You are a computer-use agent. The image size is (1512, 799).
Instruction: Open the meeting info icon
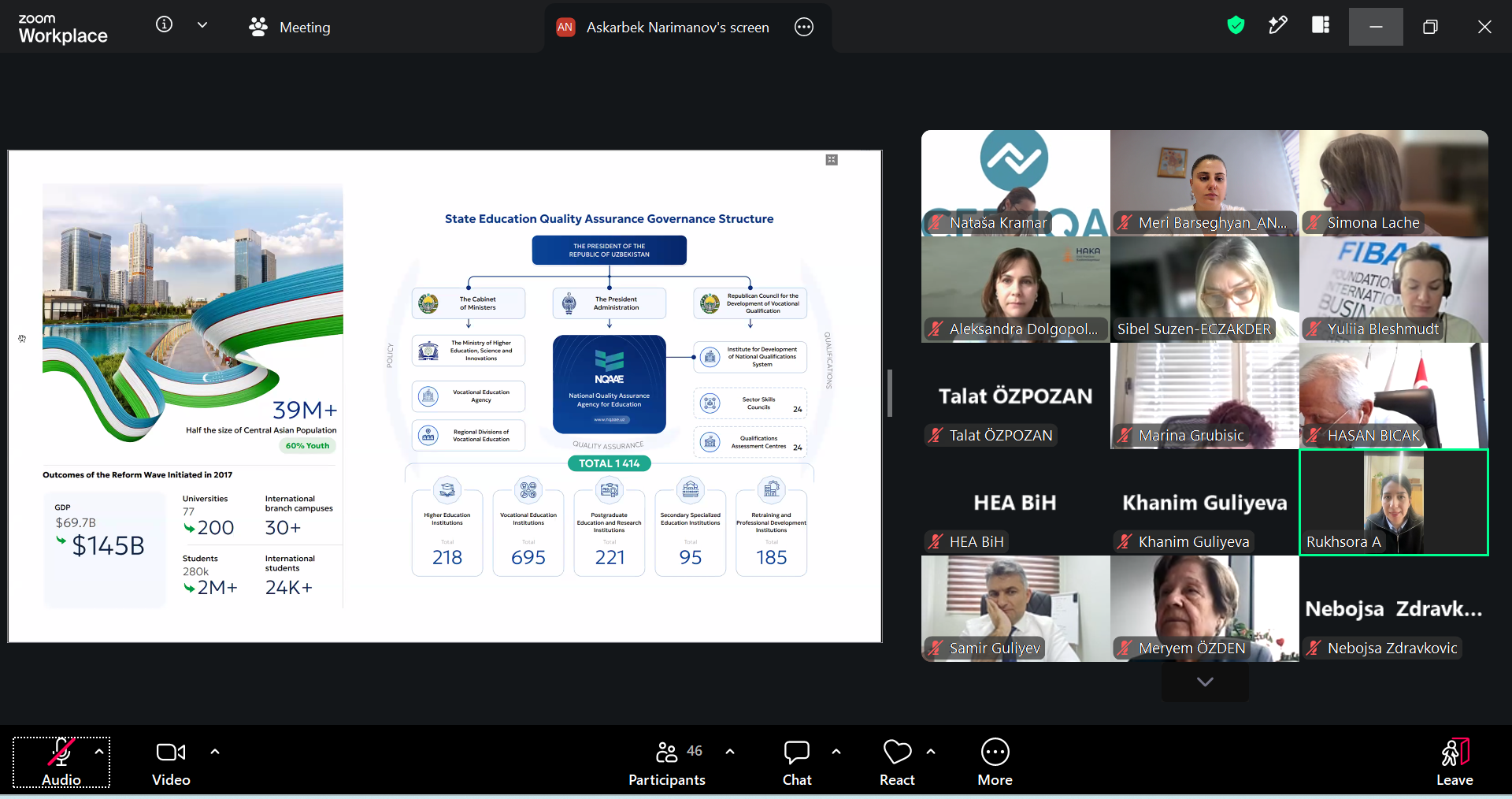pyautogui.click(x=164, y=24)
